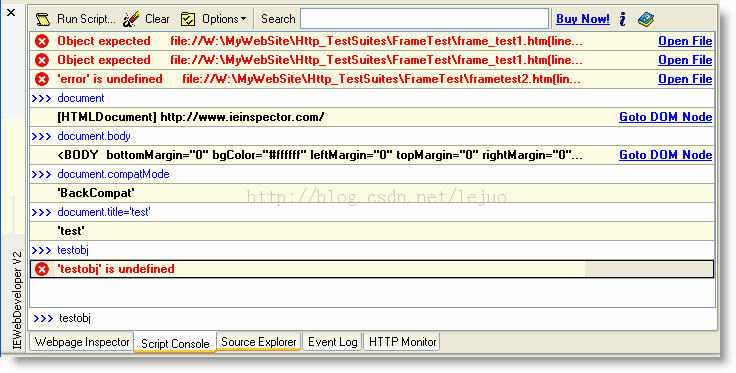The image size is (736, 373).
Task: Click the Search label
Action: point(278,19)
